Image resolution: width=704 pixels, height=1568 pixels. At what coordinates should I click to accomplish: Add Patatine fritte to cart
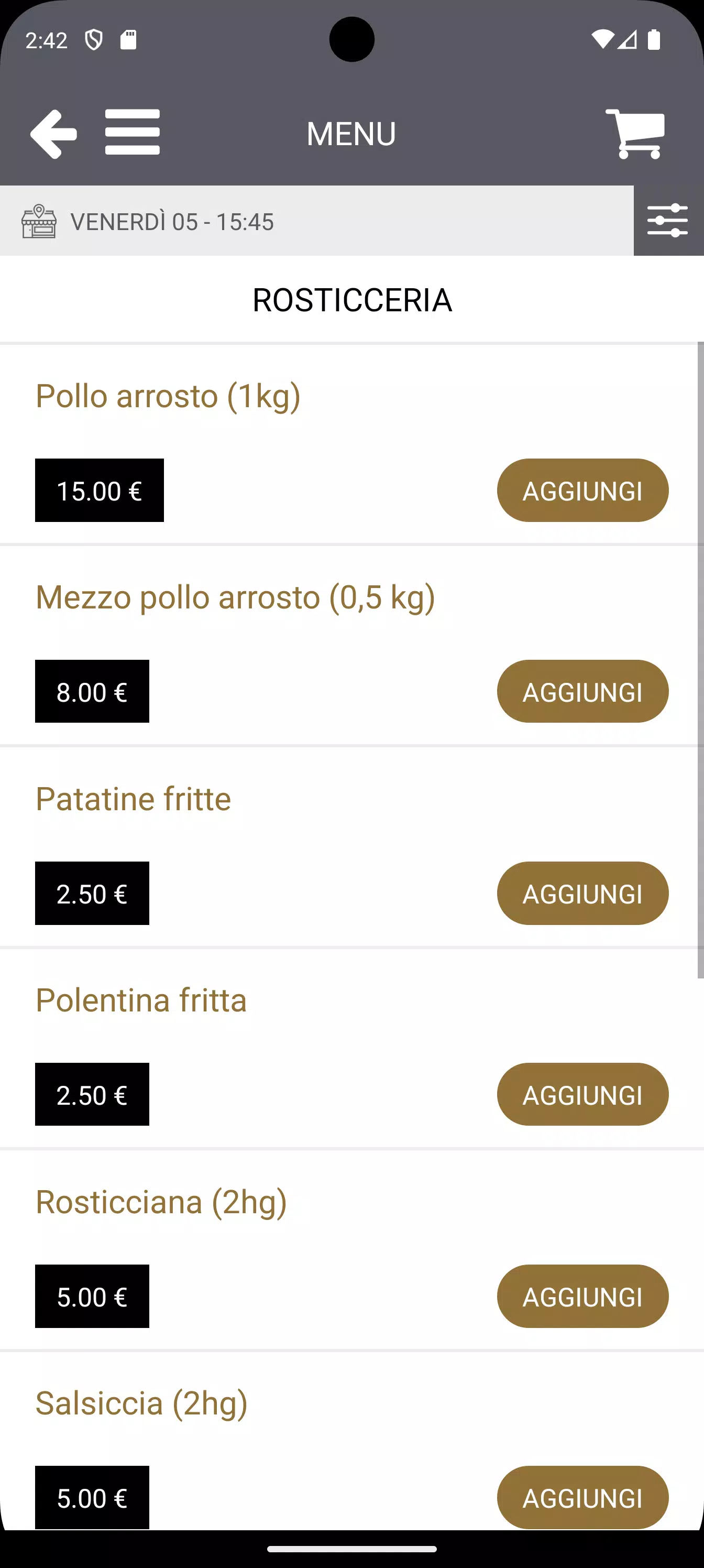tap(582, 893)
